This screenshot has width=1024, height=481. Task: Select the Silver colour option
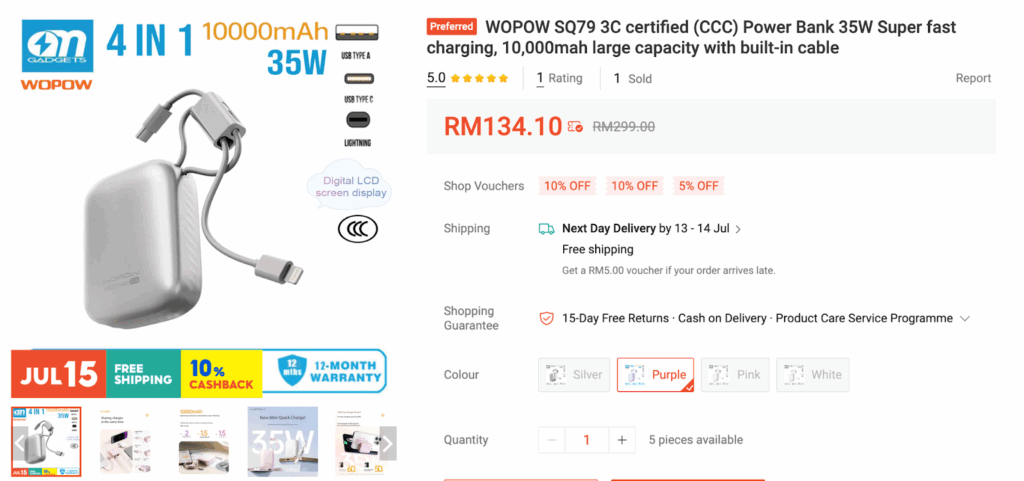pyautogui.click(x=574, y=375)
